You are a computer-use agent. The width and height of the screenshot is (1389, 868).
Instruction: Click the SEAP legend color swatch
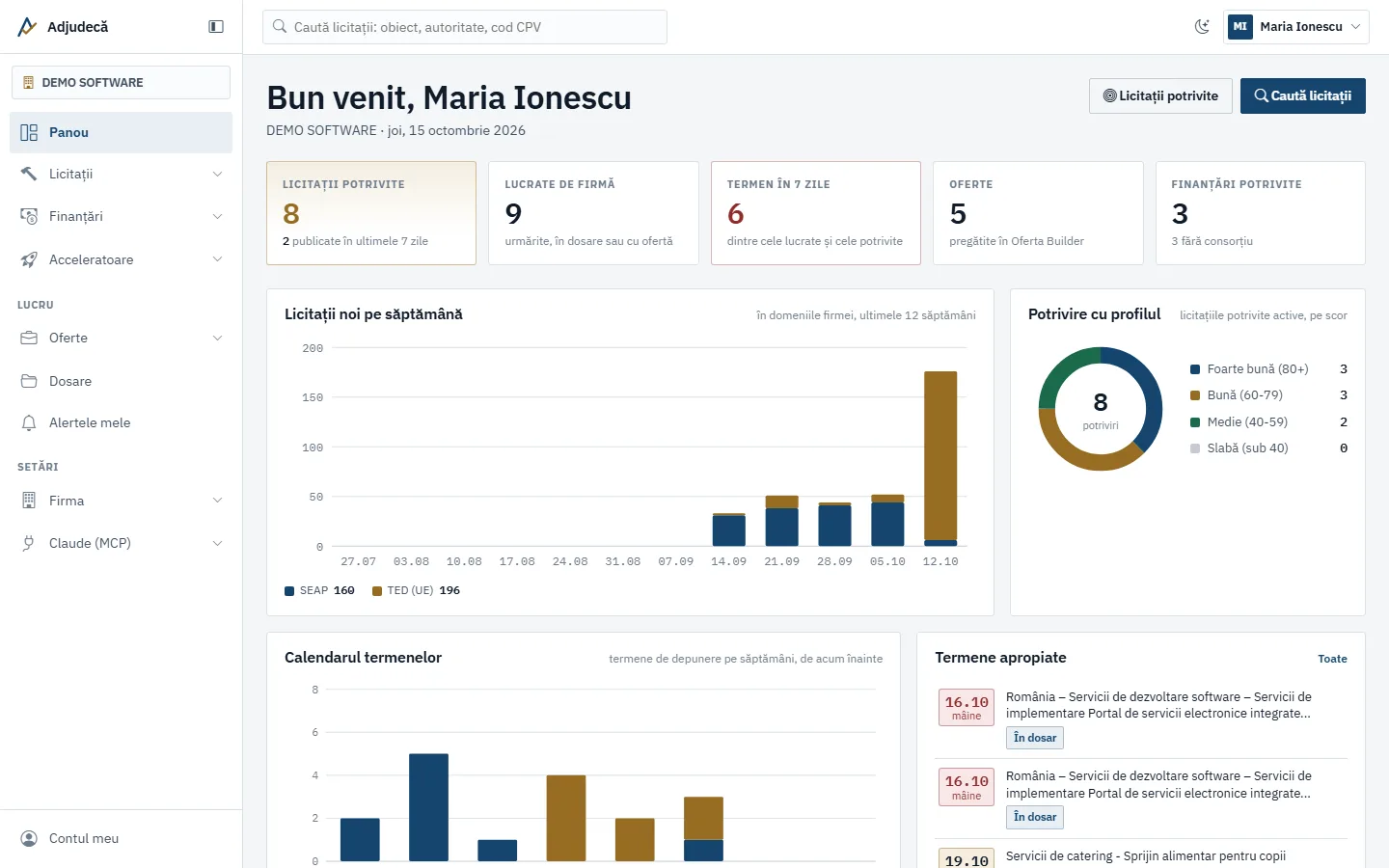pos(289,591)
